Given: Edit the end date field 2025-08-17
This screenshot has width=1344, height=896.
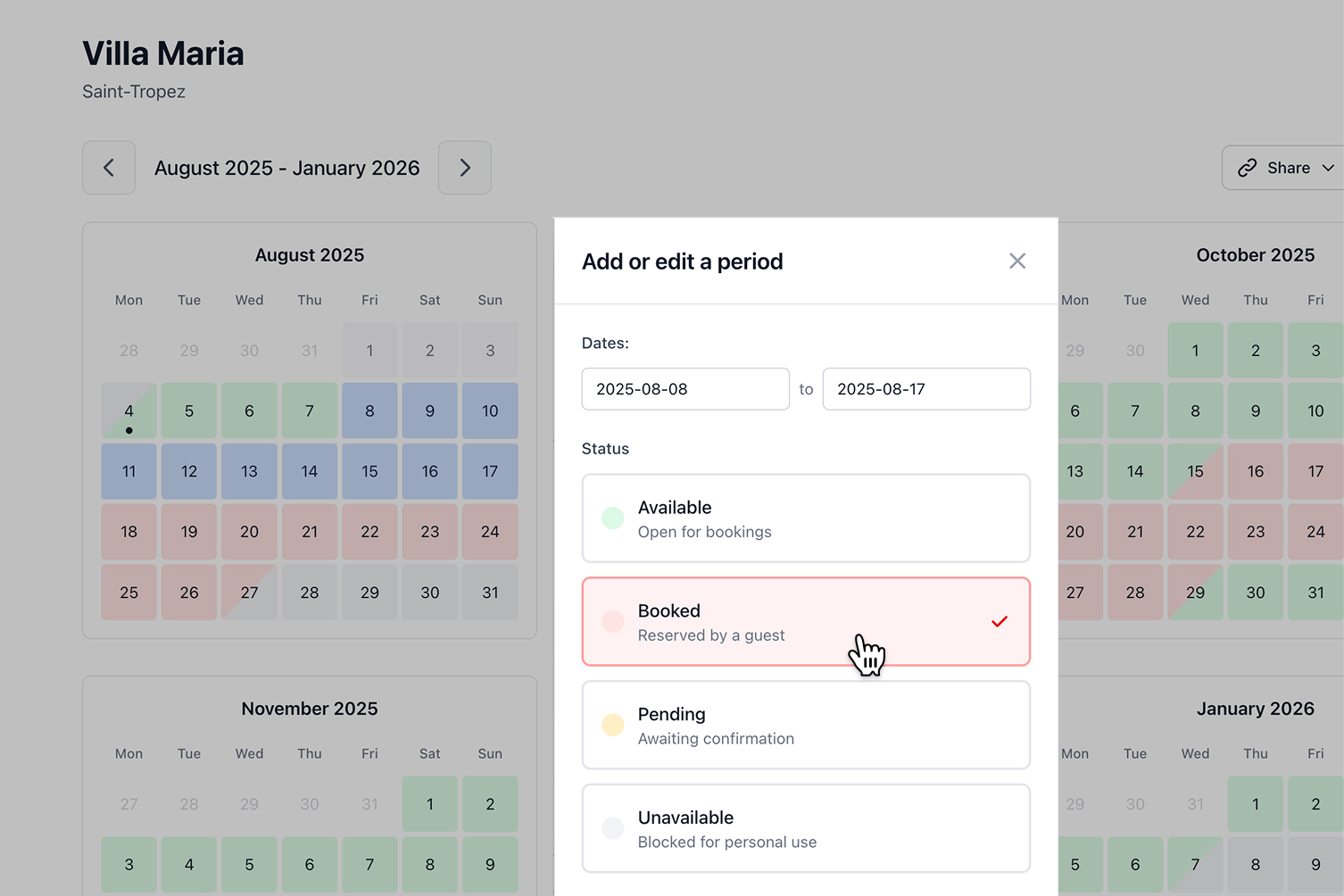Looking at the screenshot, I should [926, 389].
